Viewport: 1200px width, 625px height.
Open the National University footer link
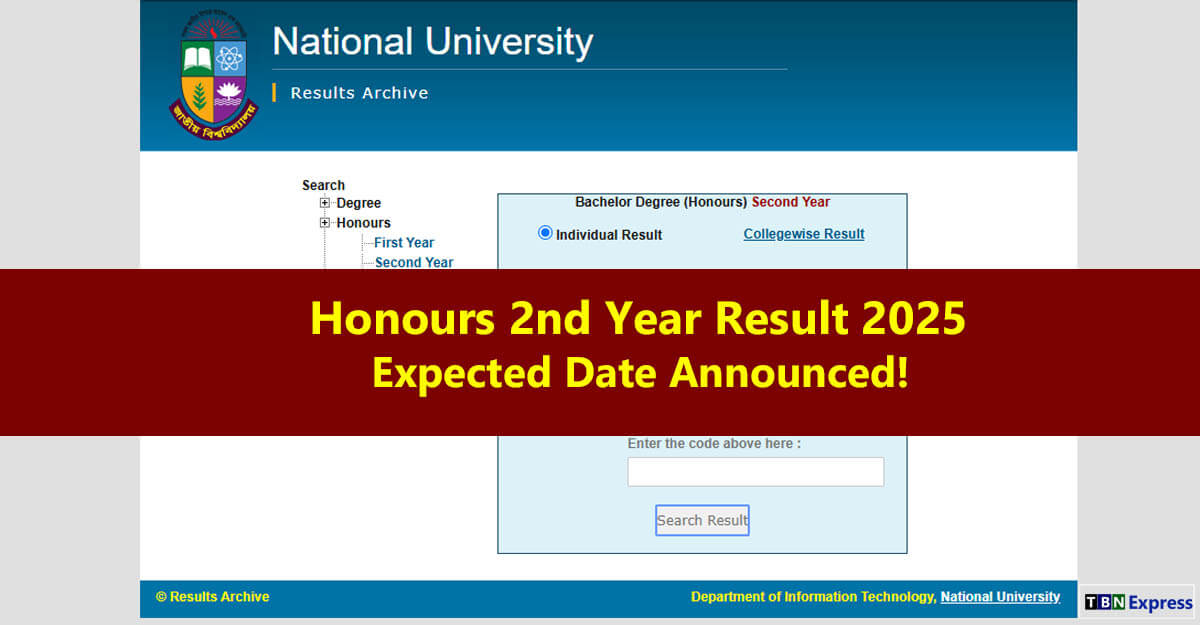tap(1000, 597)
